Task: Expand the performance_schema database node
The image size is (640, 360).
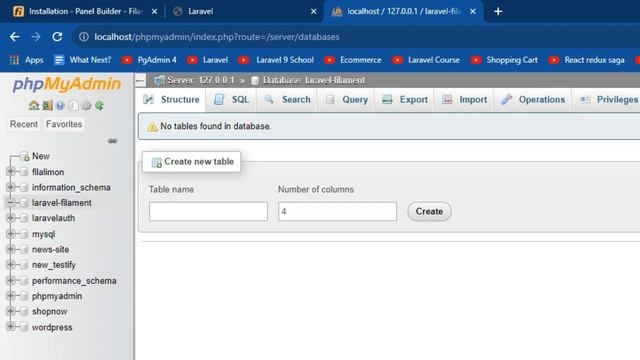Action: click(x=11, y=281)
